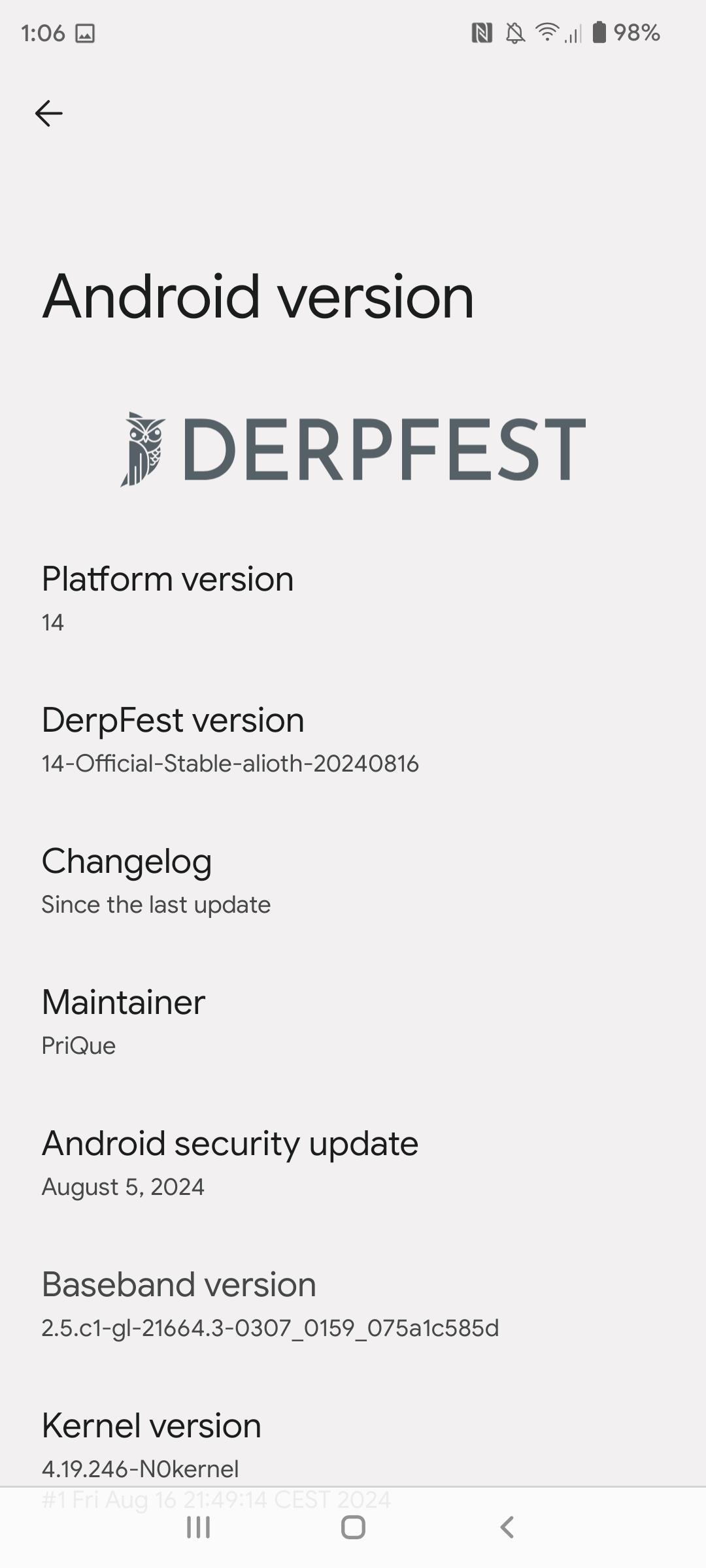
Task: Tap the back arrow at top
Action: pyautogui.click(x=49, y=114)
